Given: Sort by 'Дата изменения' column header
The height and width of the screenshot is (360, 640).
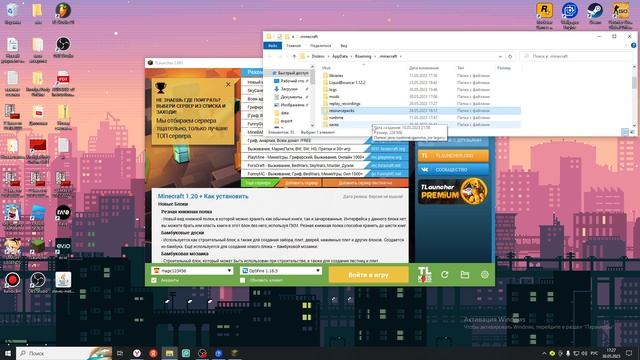Looking at the screenshot, I should [x=424, y=68].
